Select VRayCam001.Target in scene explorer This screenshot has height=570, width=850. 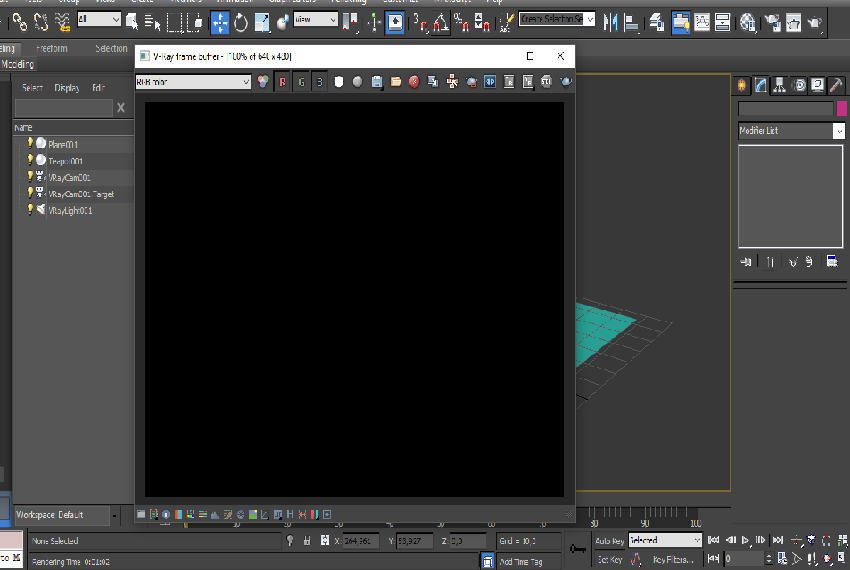click(x=81, y=194)
